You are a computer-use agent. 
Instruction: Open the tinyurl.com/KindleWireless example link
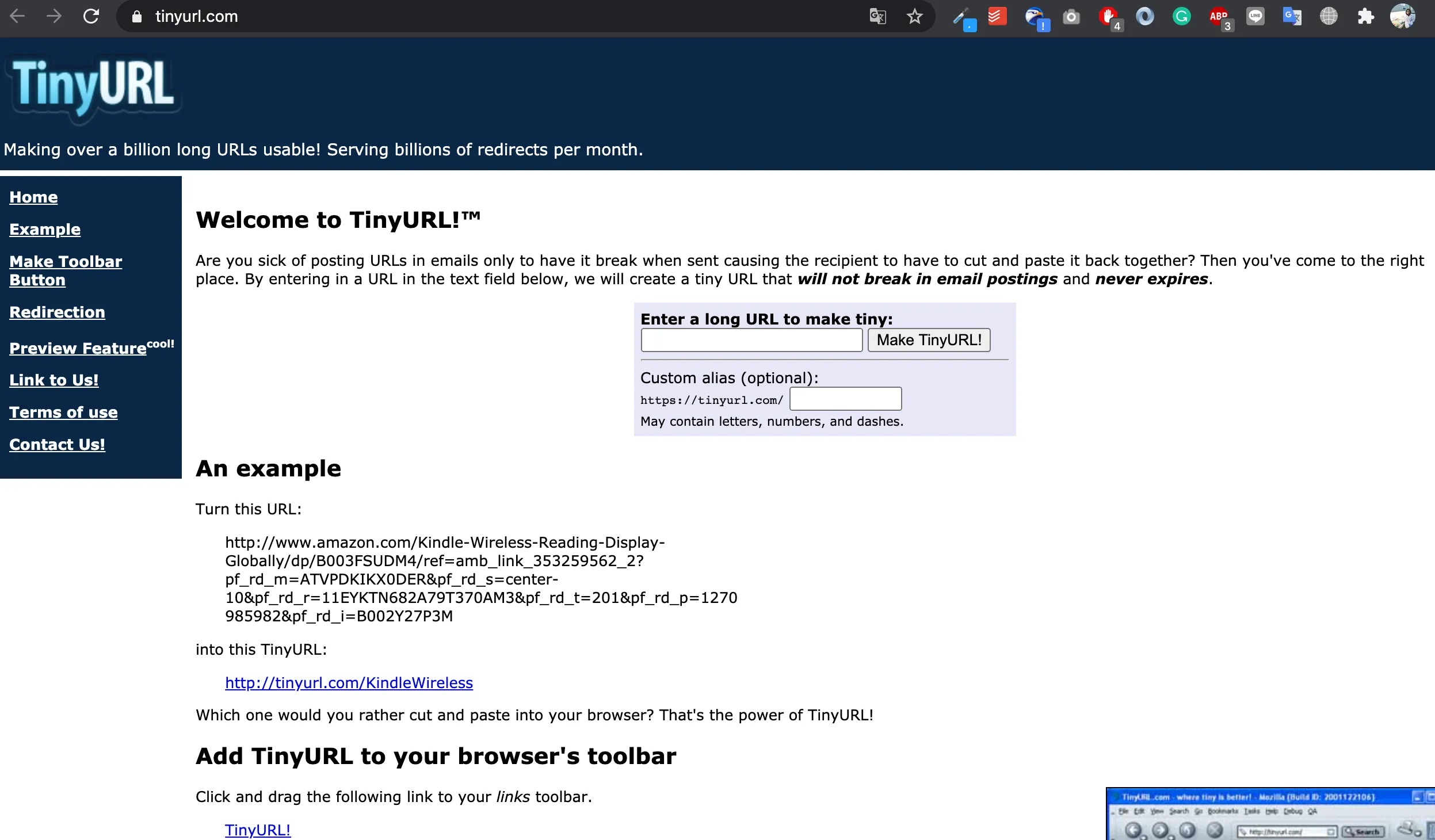[x=349, y=683]
